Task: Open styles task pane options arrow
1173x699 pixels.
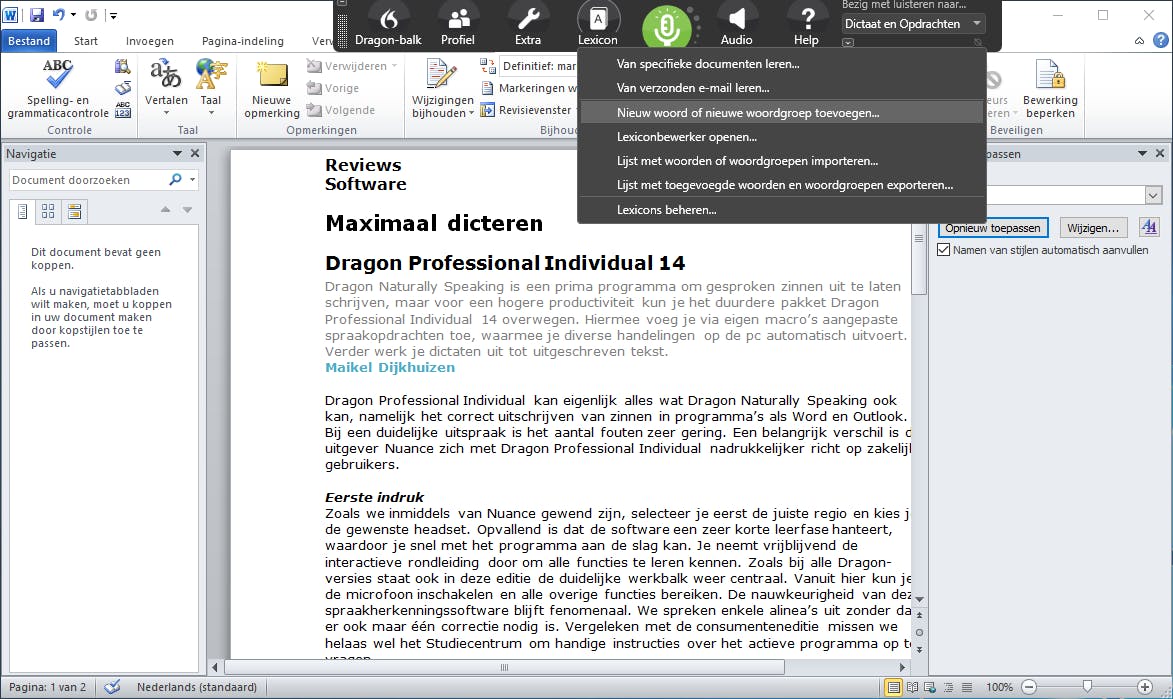Action: pyautogui.click(x=1142, y=153)
